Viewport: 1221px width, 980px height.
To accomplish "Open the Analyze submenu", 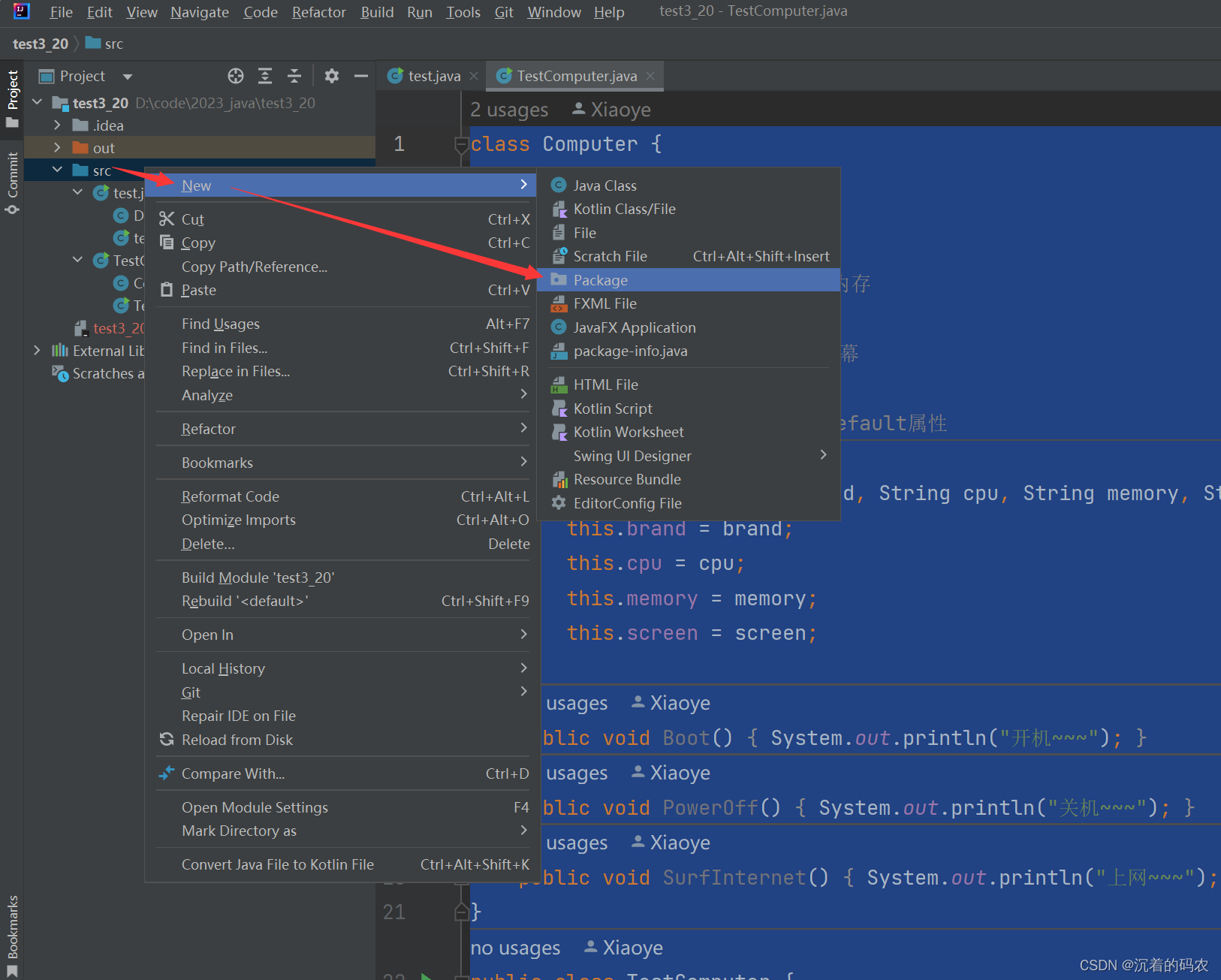I will click(342, 395).
